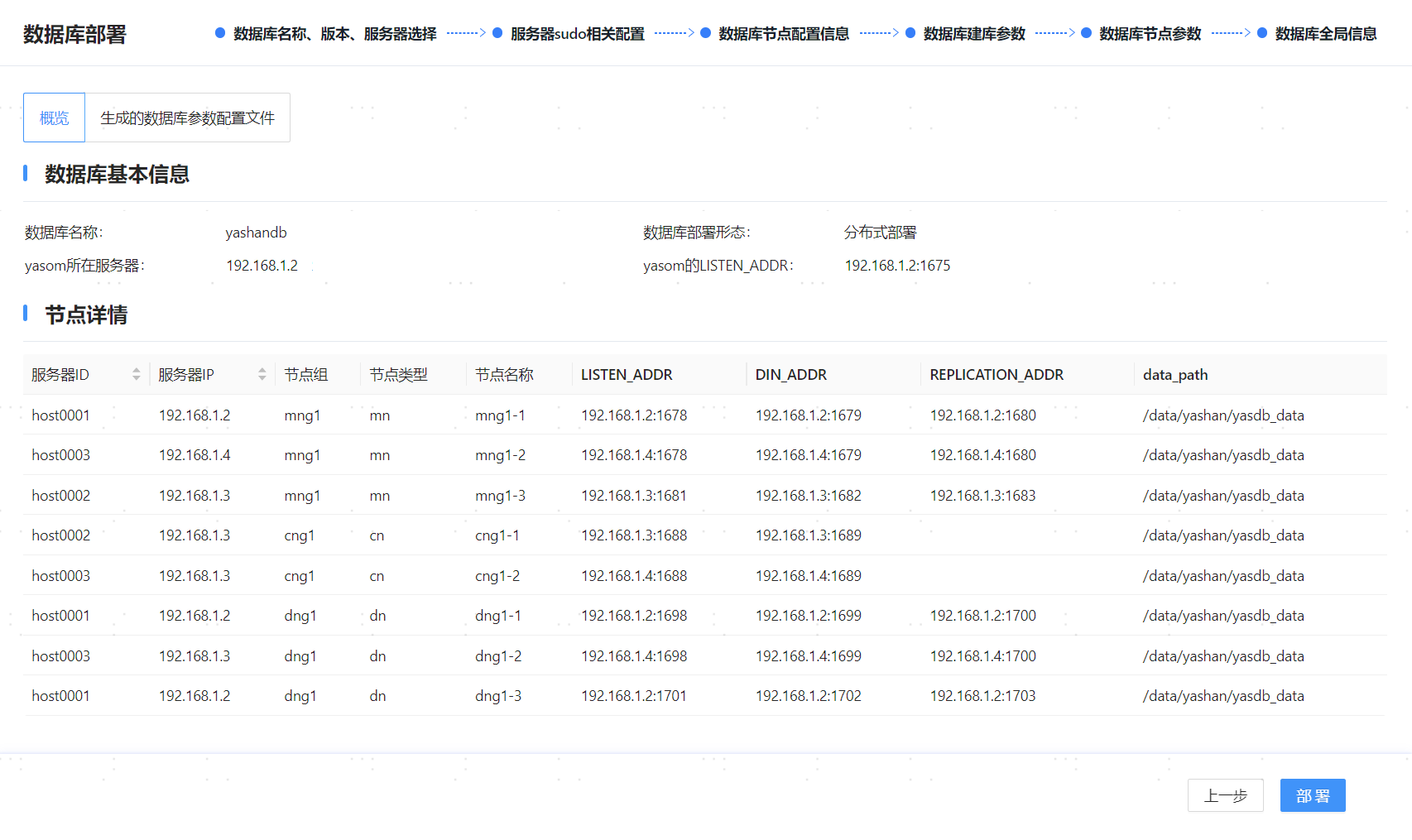This screenshot has height=840, width=1412.
Task: Click the REPLICATION_ADDR column header
Action: pos(997,375)
